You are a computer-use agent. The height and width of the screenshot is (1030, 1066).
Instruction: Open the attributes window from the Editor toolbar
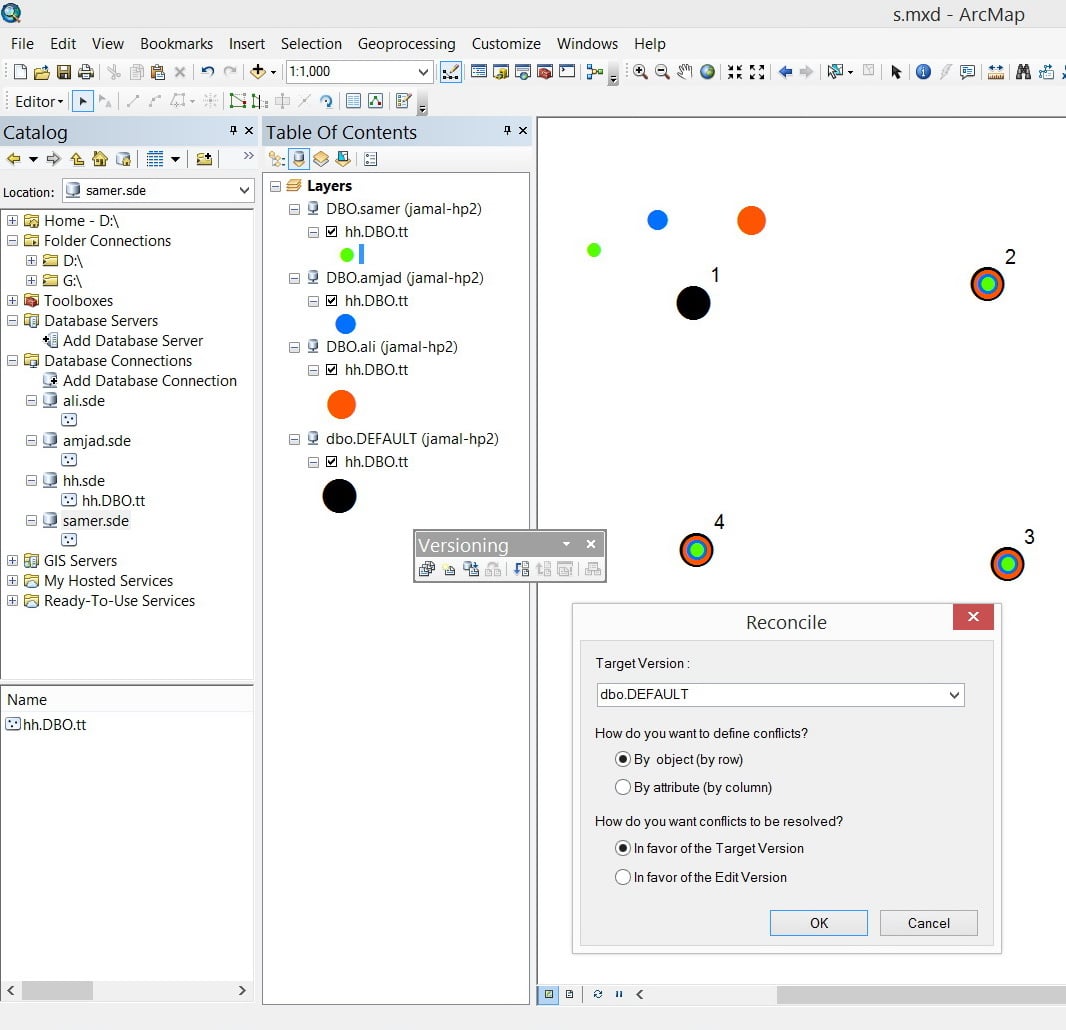click(x=354, y=101)
